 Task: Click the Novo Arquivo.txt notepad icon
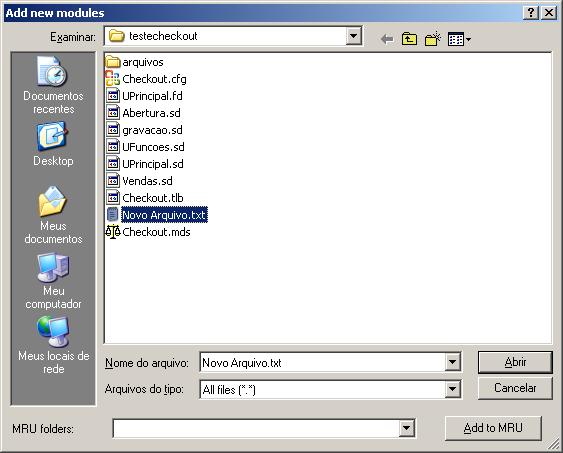pos(113,215)
